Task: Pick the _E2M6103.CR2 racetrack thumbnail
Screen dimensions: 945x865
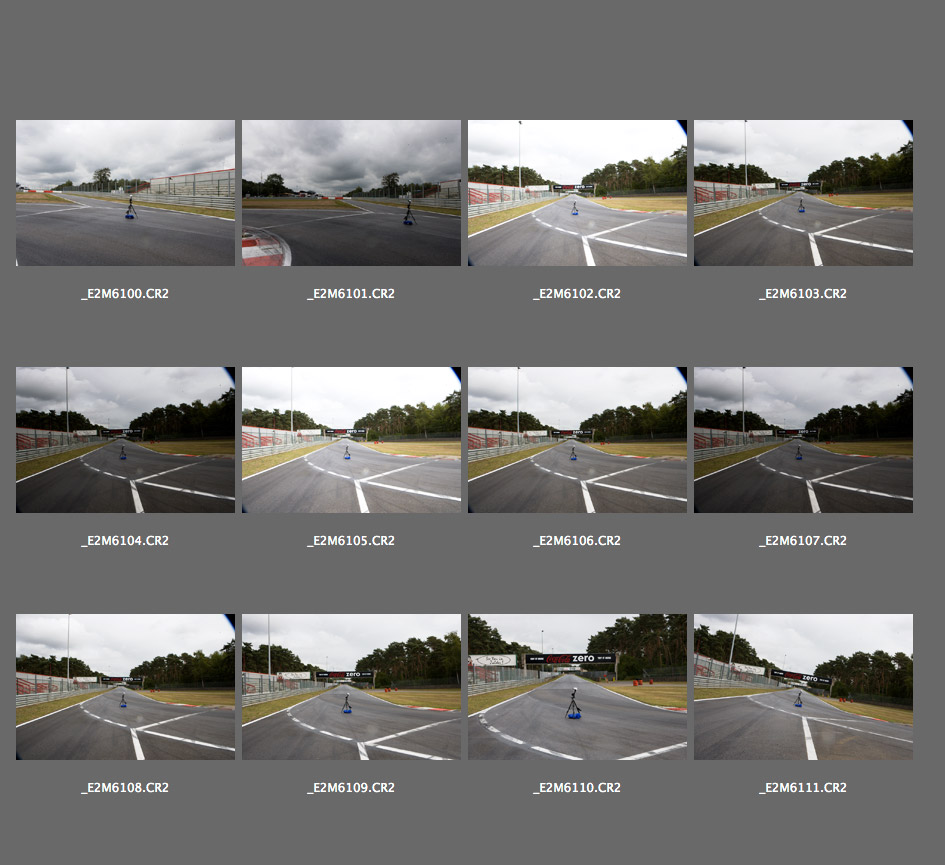Action: click(x=803, y=193)
